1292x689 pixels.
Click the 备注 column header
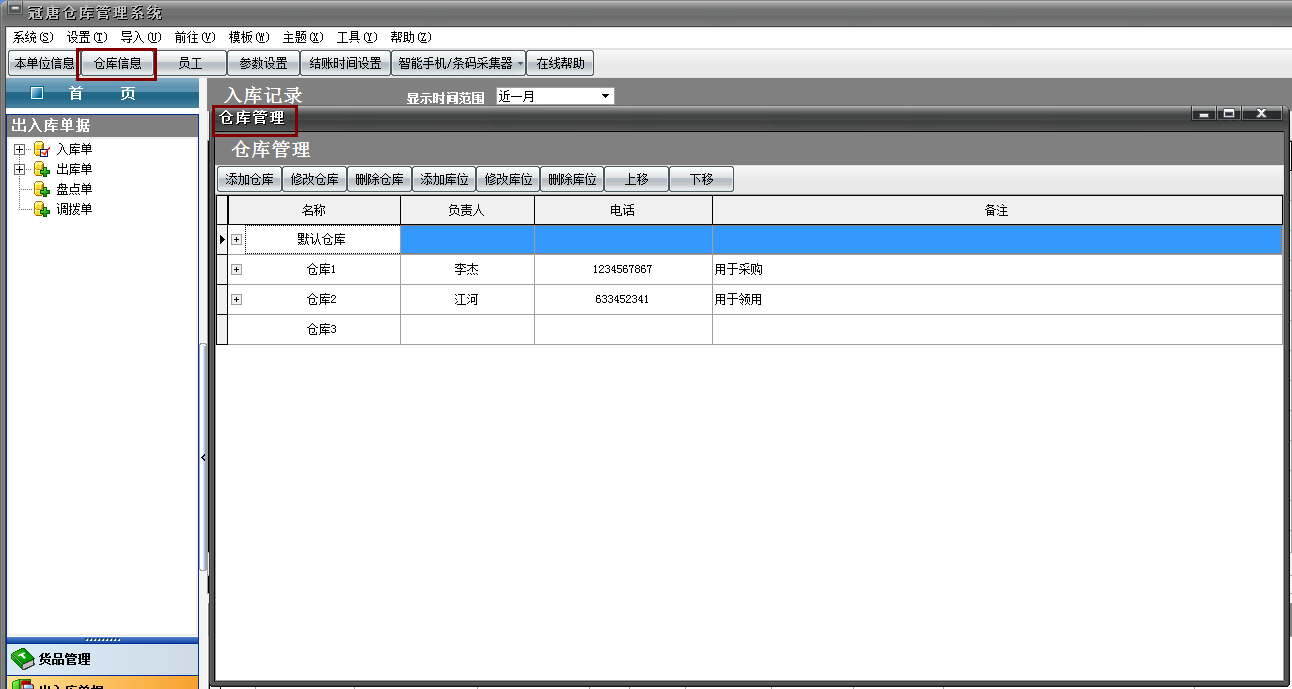[997, 210]
